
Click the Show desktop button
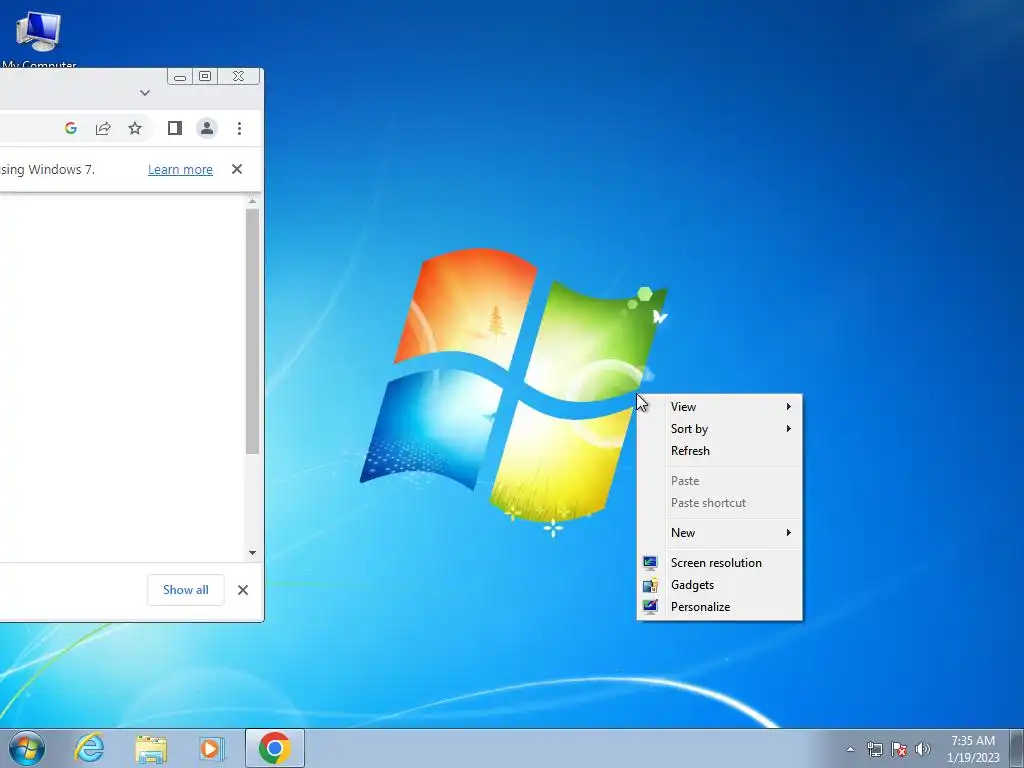(1016, 748)
